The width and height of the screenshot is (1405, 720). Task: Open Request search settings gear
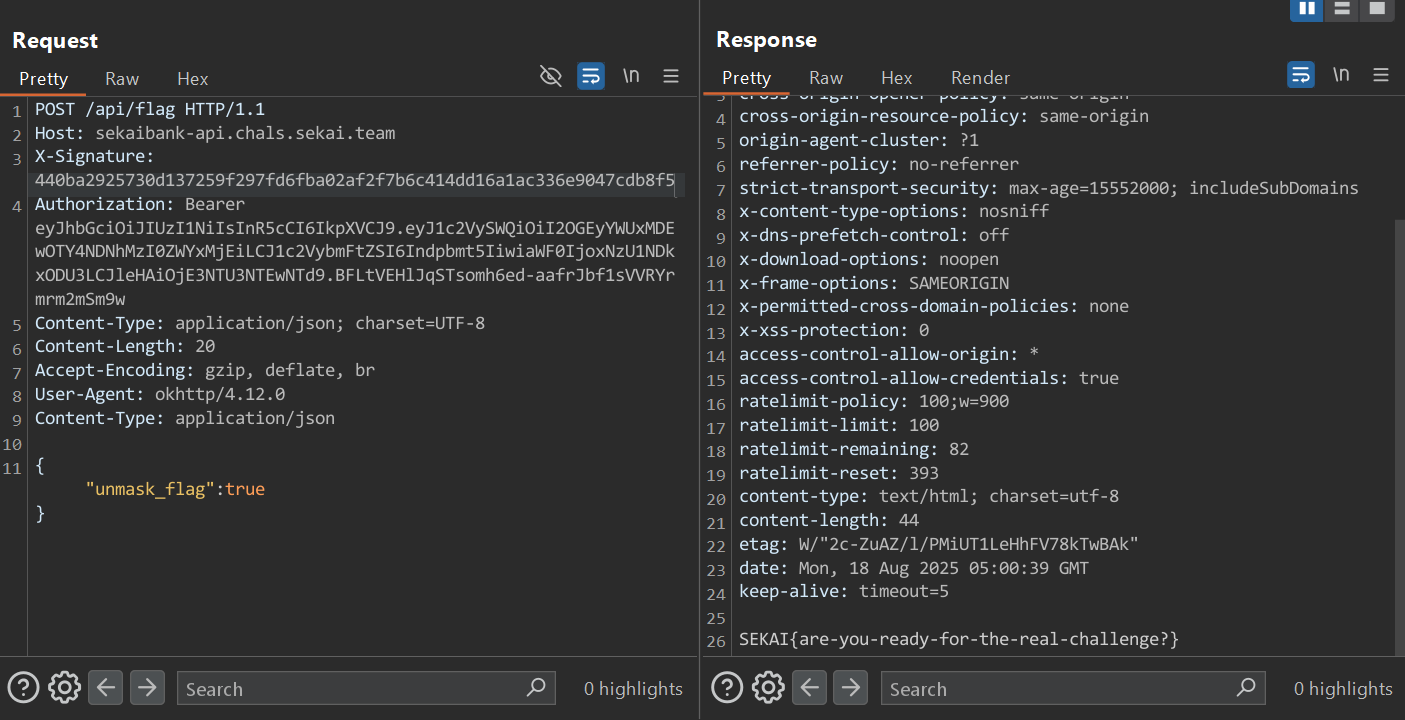click(65, 688)
